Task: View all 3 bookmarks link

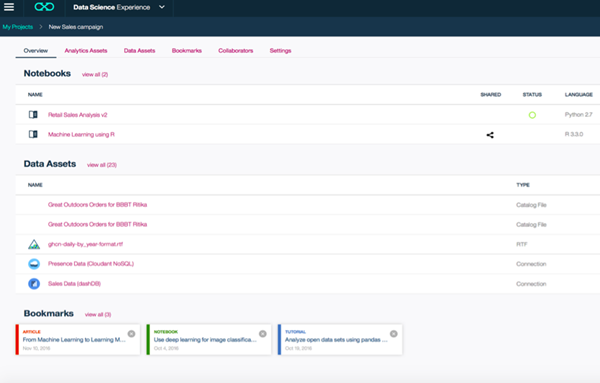Action: (x=98, y=315)
